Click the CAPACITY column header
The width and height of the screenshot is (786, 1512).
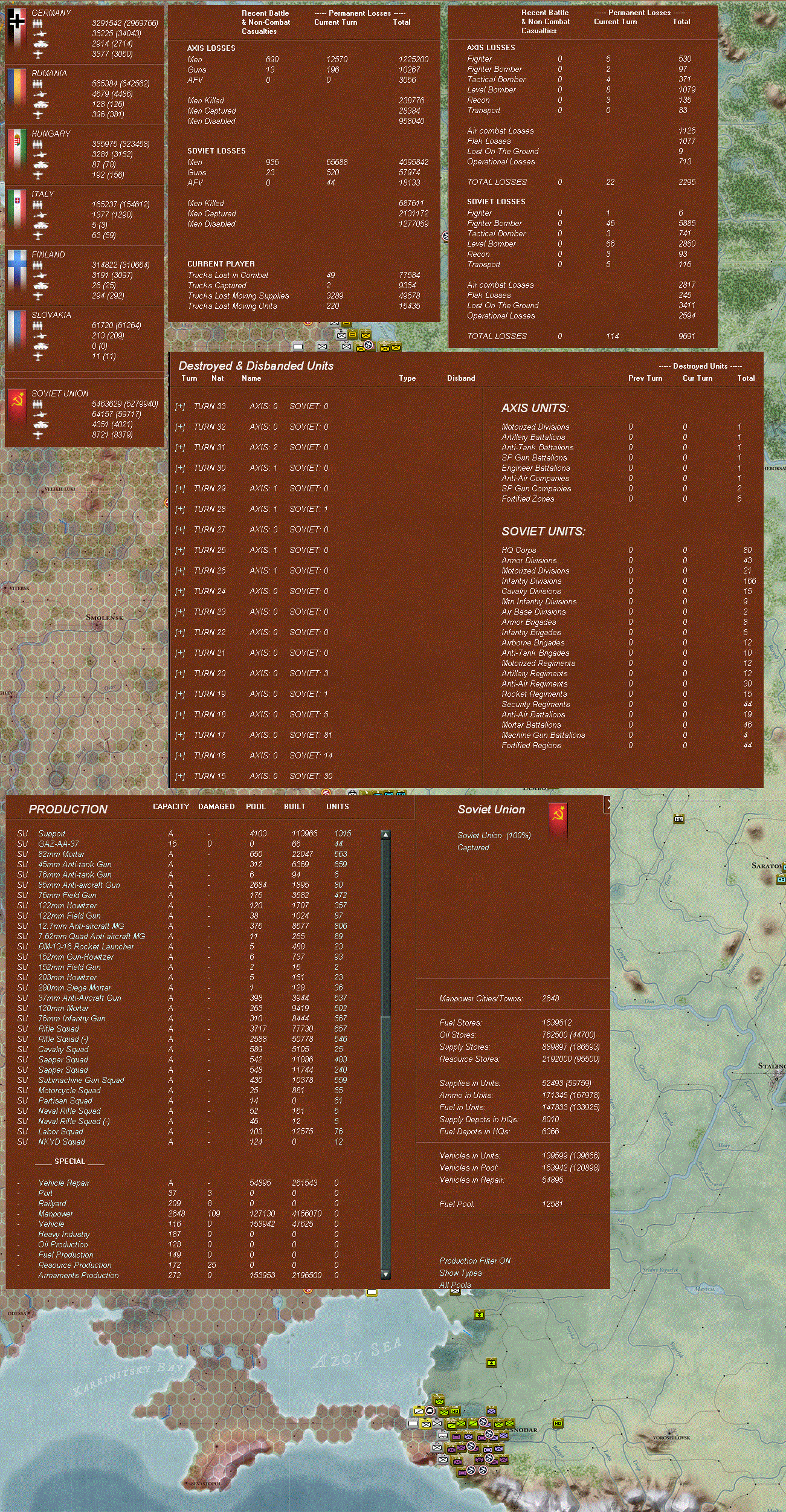pos(171,807)
